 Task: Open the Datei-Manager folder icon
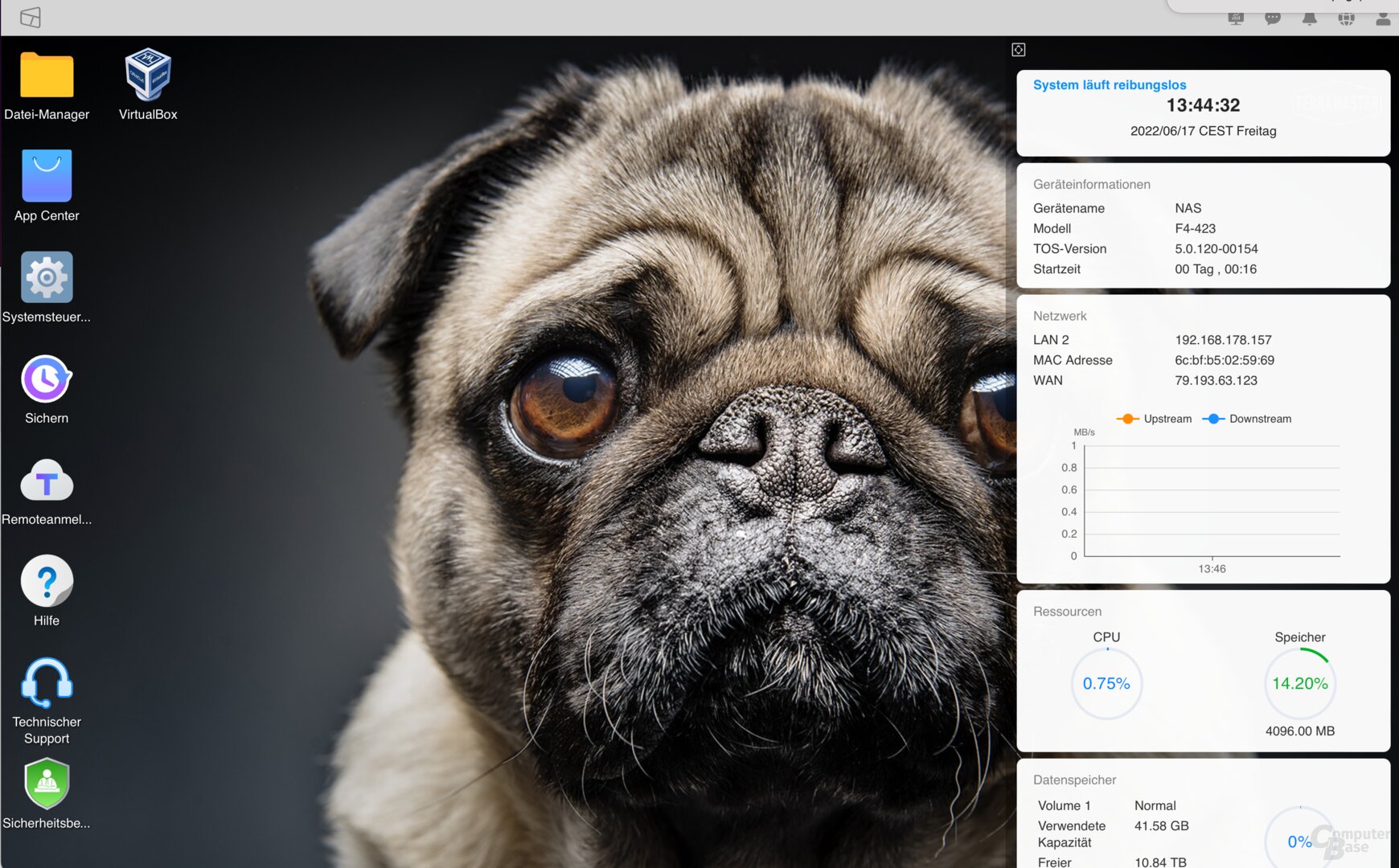(x=47, y=76)
